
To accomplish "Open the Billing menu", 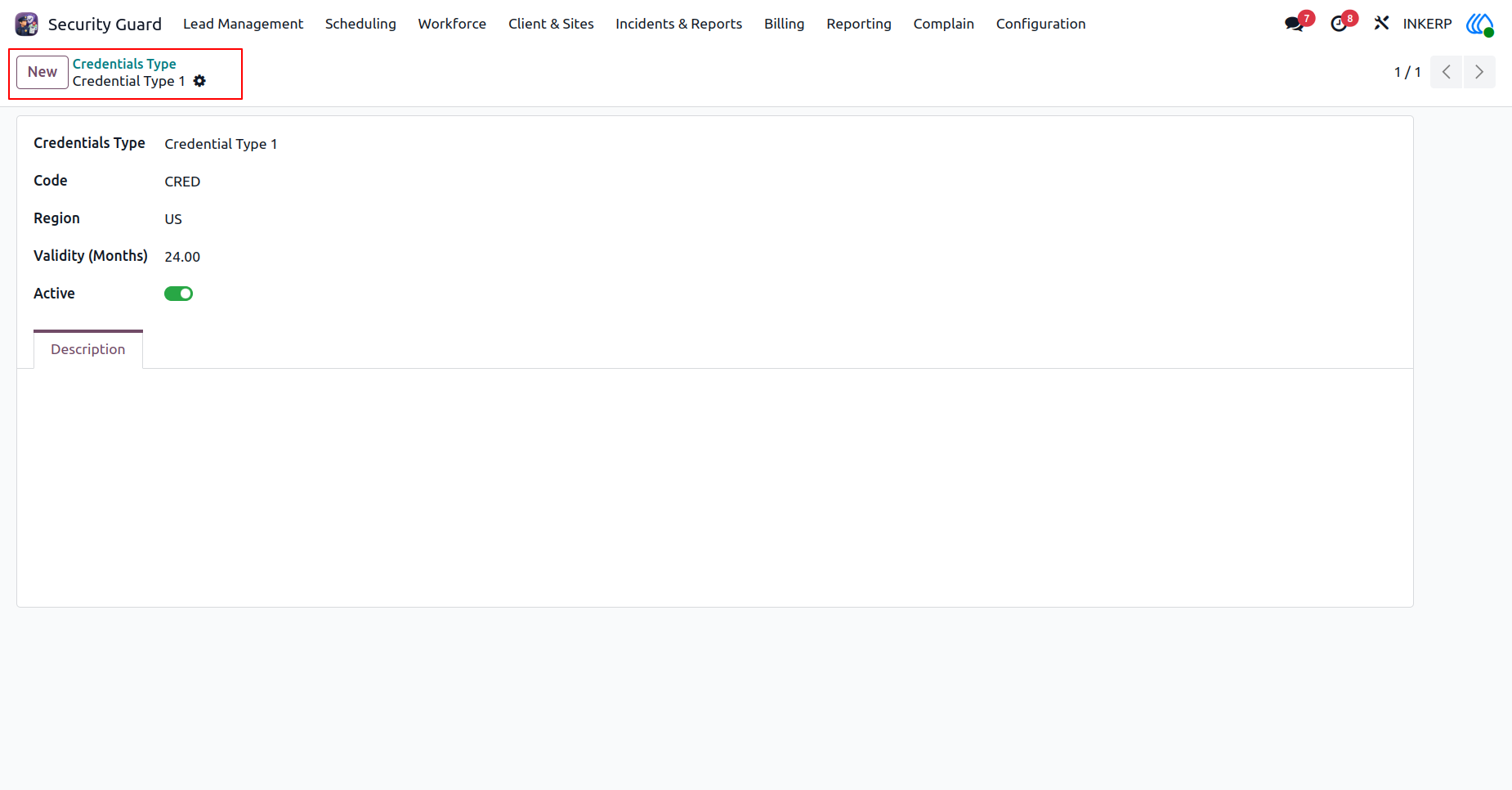I will tap(784, 24).
